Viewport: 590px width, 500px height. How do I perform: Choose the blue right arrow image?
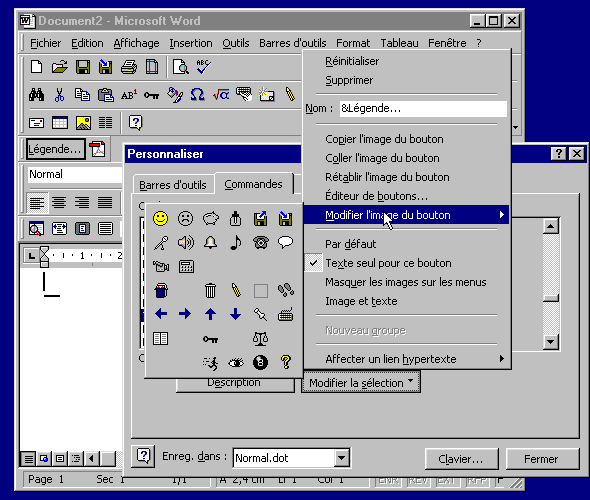(186, 314)
